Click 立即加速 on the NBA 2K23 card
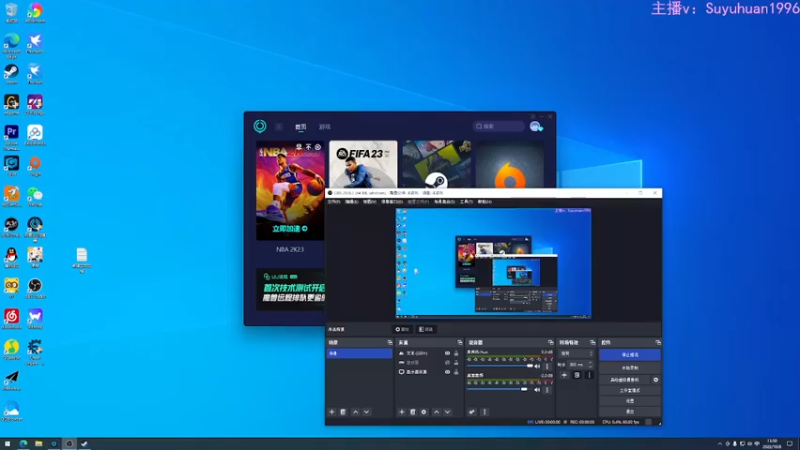800x450 pixels. pyautogui.click(x=289, y=229)
